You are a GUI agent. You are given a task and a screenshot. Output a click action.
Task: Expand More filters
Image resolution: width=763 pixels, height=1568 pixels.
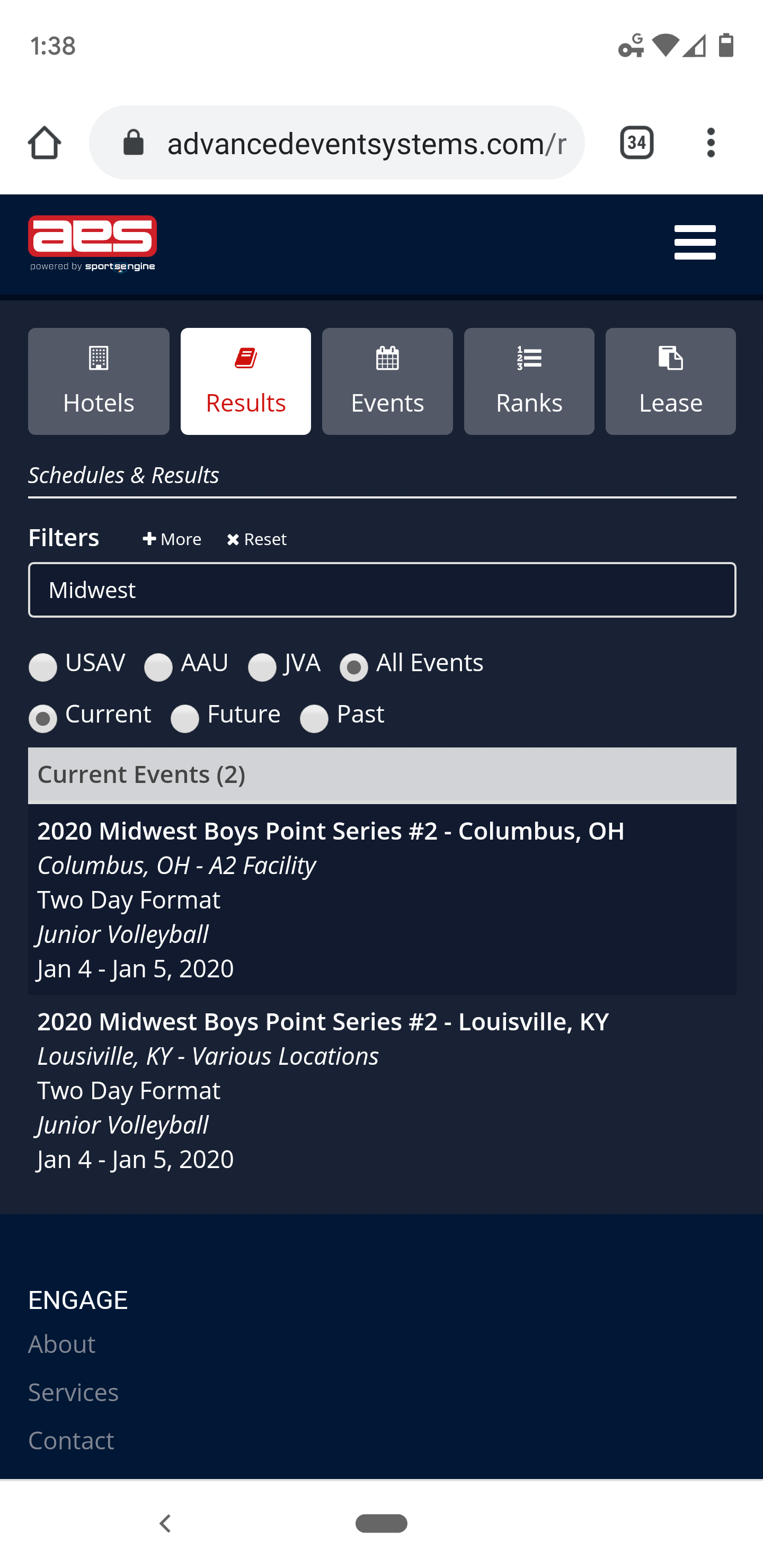[172, 539]
